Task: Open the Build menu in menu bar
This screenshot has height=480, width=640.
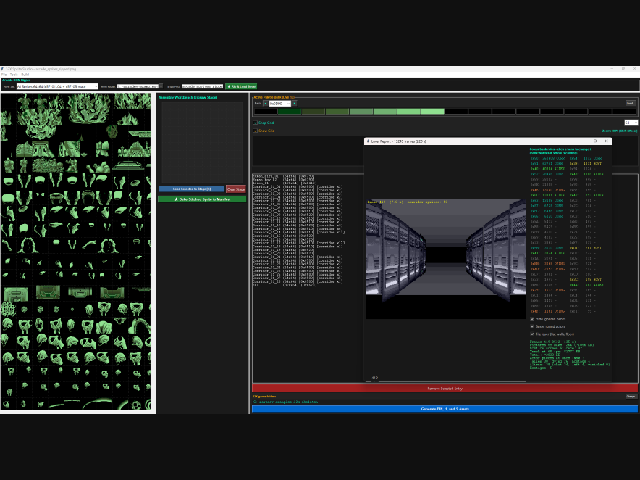Action: 25,75
